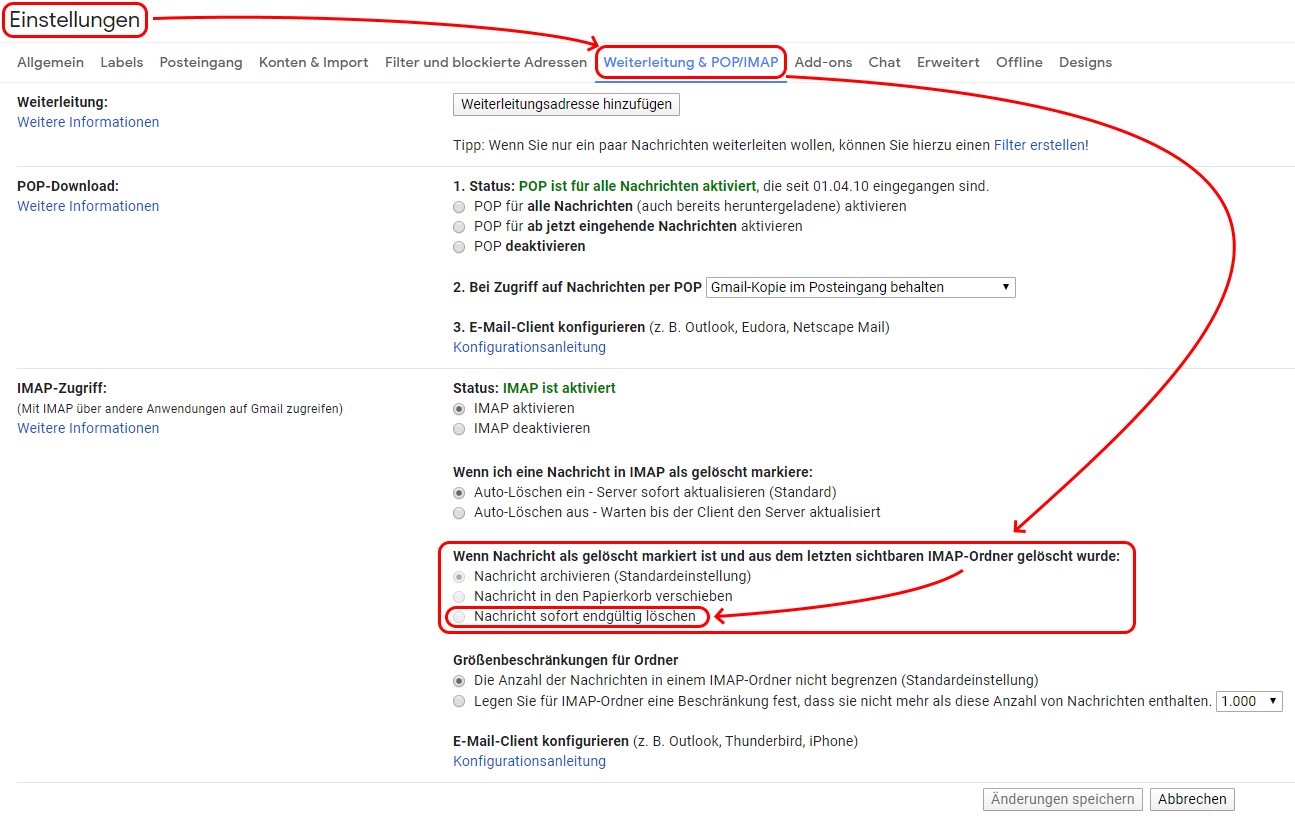This screenshot has width=1295, height=822.
Task: Click Weiterleitungsadresse hinzufügen button
Action: point(566,104)
